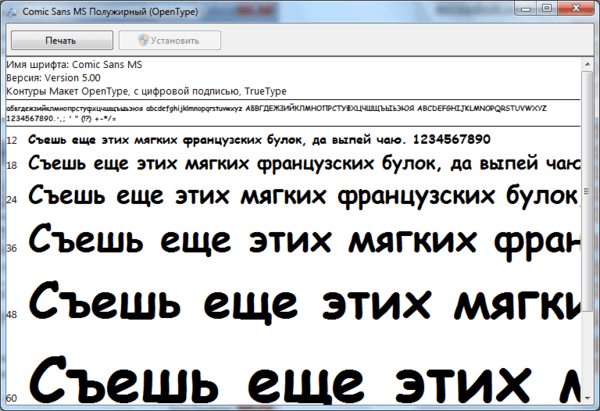
Task: Click the 'Версия: Version 5.00' line
Action: point(54,78)
